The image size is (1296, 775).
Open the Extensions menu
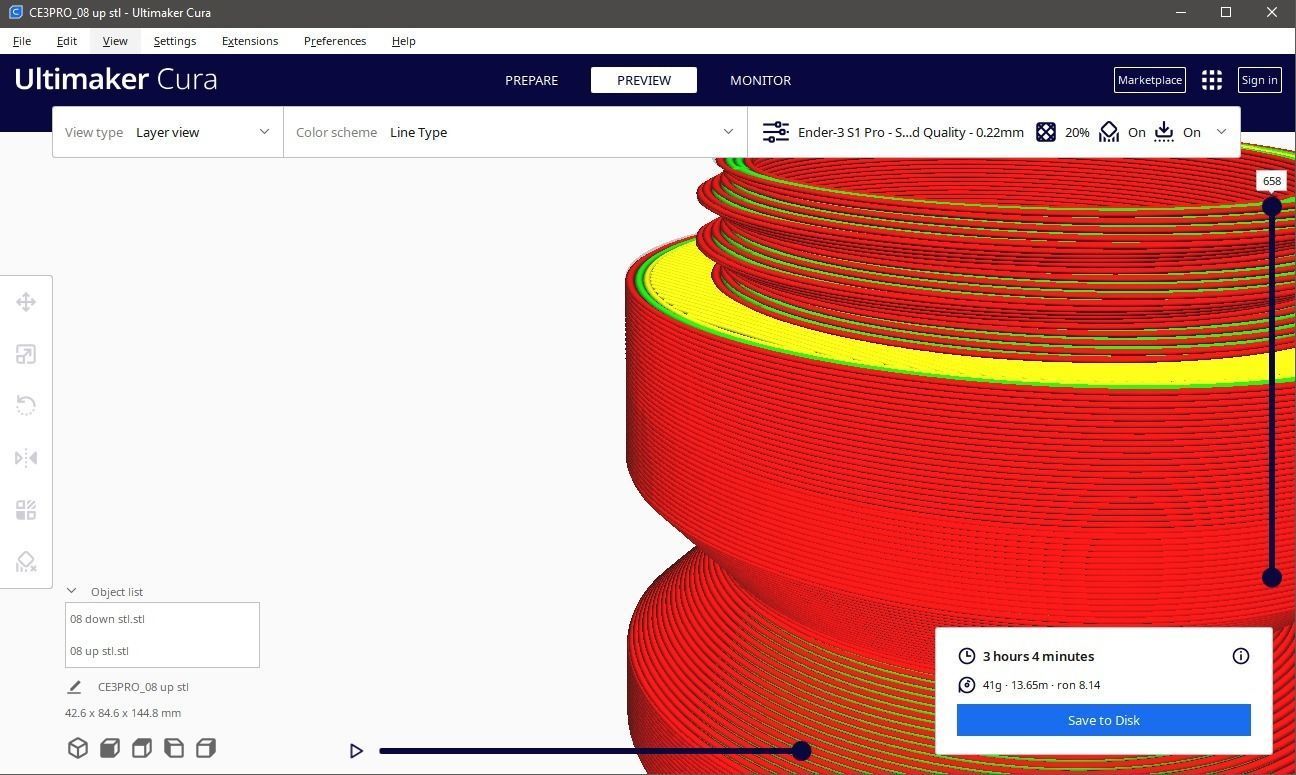(250, 41)
